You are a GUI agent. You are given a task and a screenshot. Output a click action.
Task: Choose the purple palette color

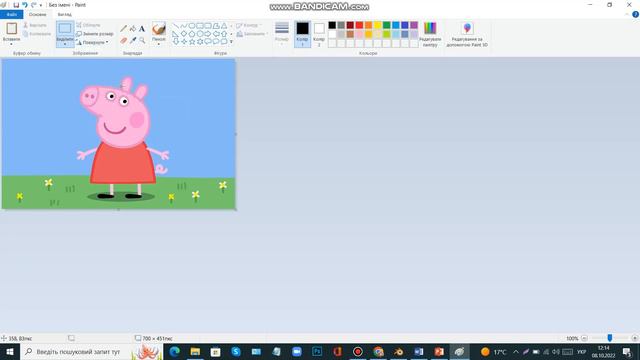point(414,25)
